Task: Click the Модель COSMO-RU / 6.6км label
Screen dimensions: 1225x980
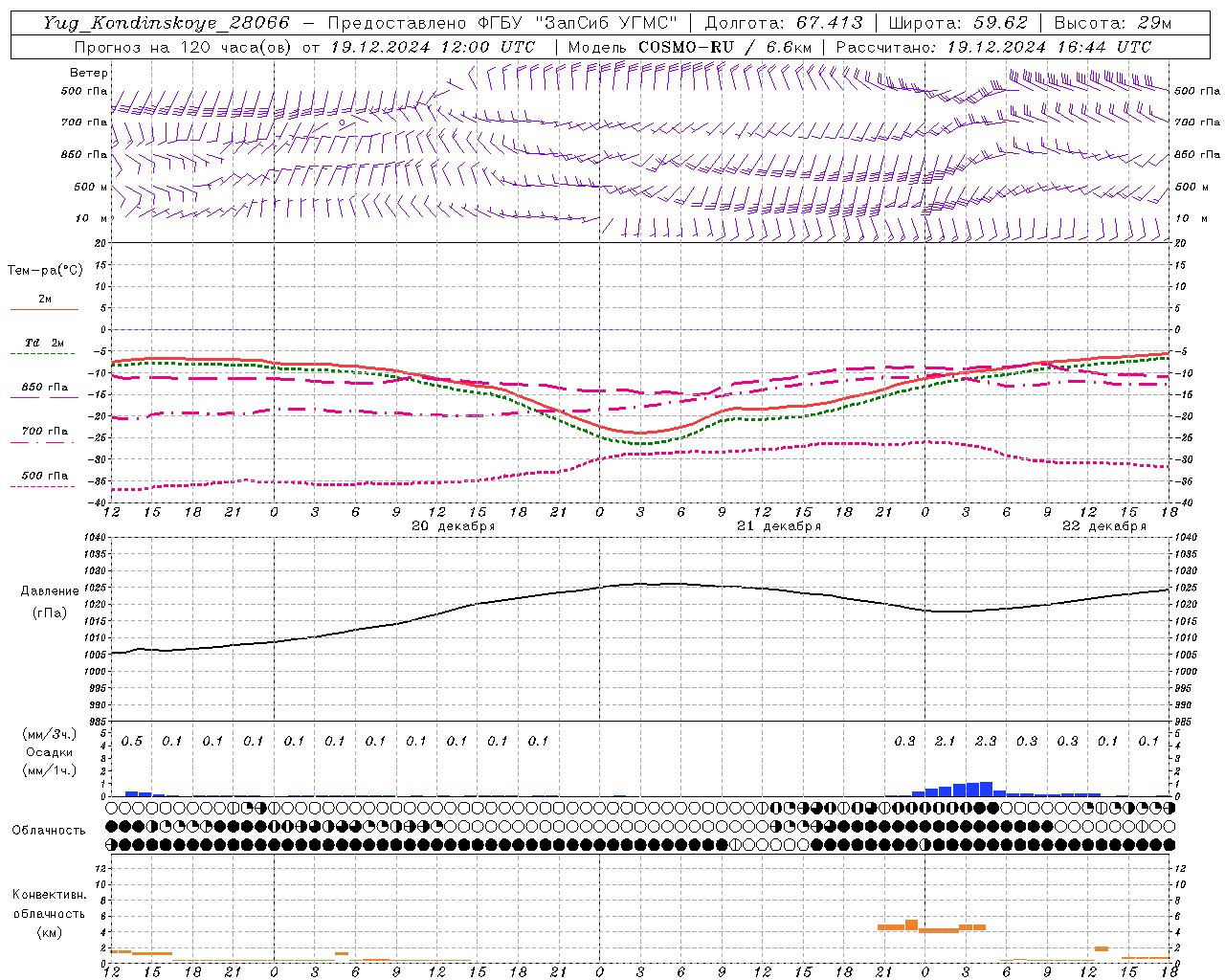Action: tap(690, 47)
